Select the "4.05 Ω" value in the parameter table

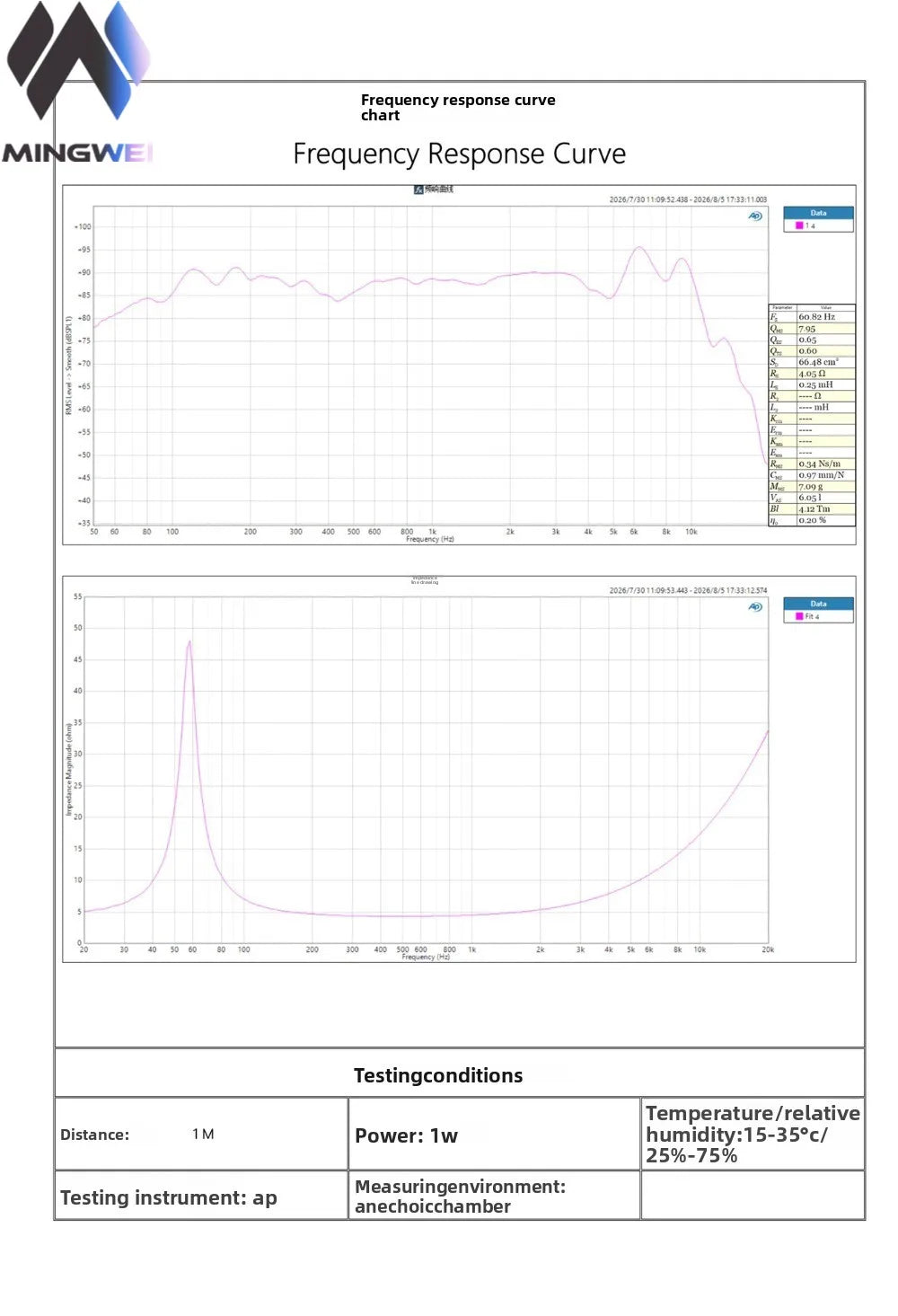click(x=812, y=374)
